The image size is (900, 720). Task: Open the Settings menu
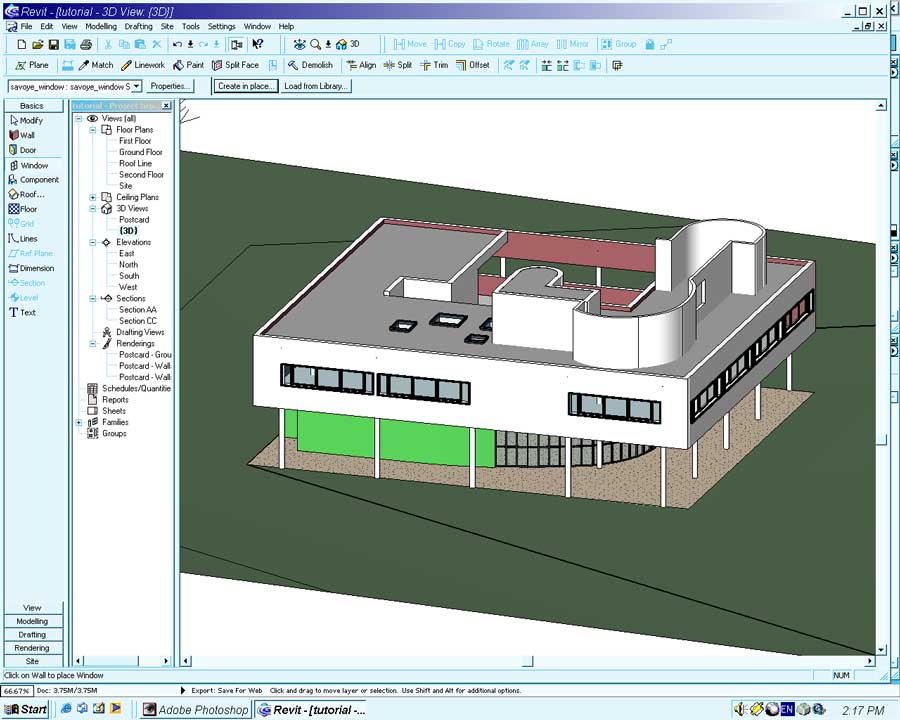click(x=222, y=26)
